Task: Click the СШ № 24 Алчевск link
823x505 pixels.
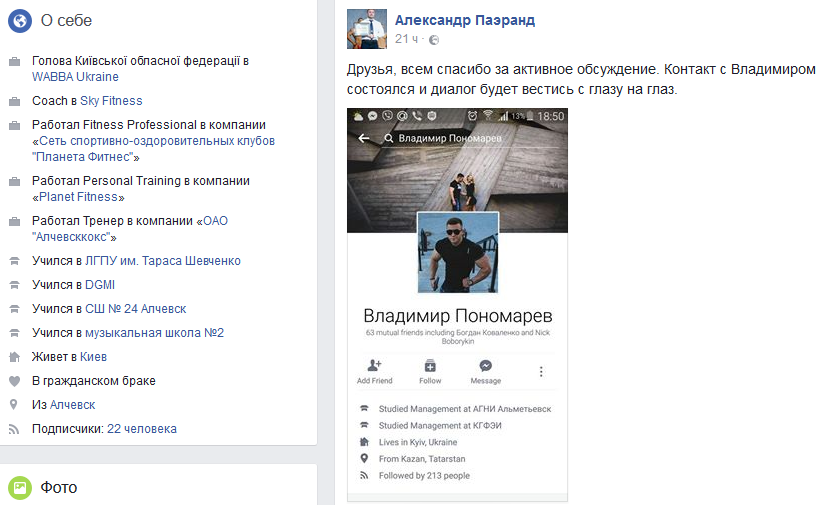Action: click(135, 309)
